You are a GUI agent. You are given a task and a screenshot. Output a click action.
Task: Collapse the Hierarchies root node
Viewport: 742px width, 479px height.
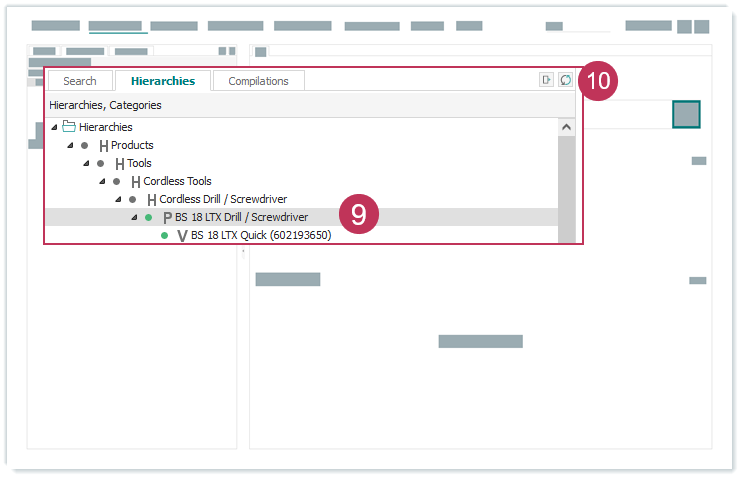54,127
